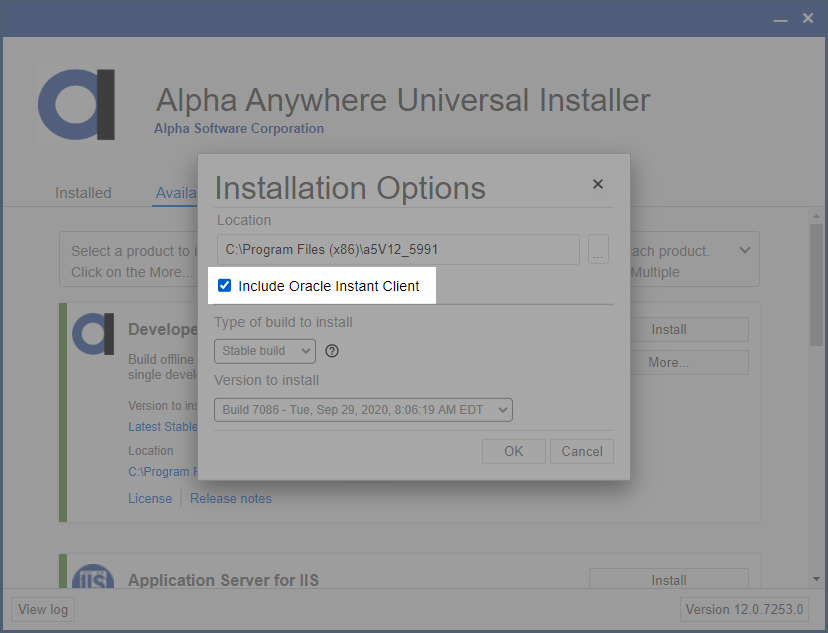Confirm options with OK button
The height and width of the screenshot is (633, 828).
pos(513,451)
